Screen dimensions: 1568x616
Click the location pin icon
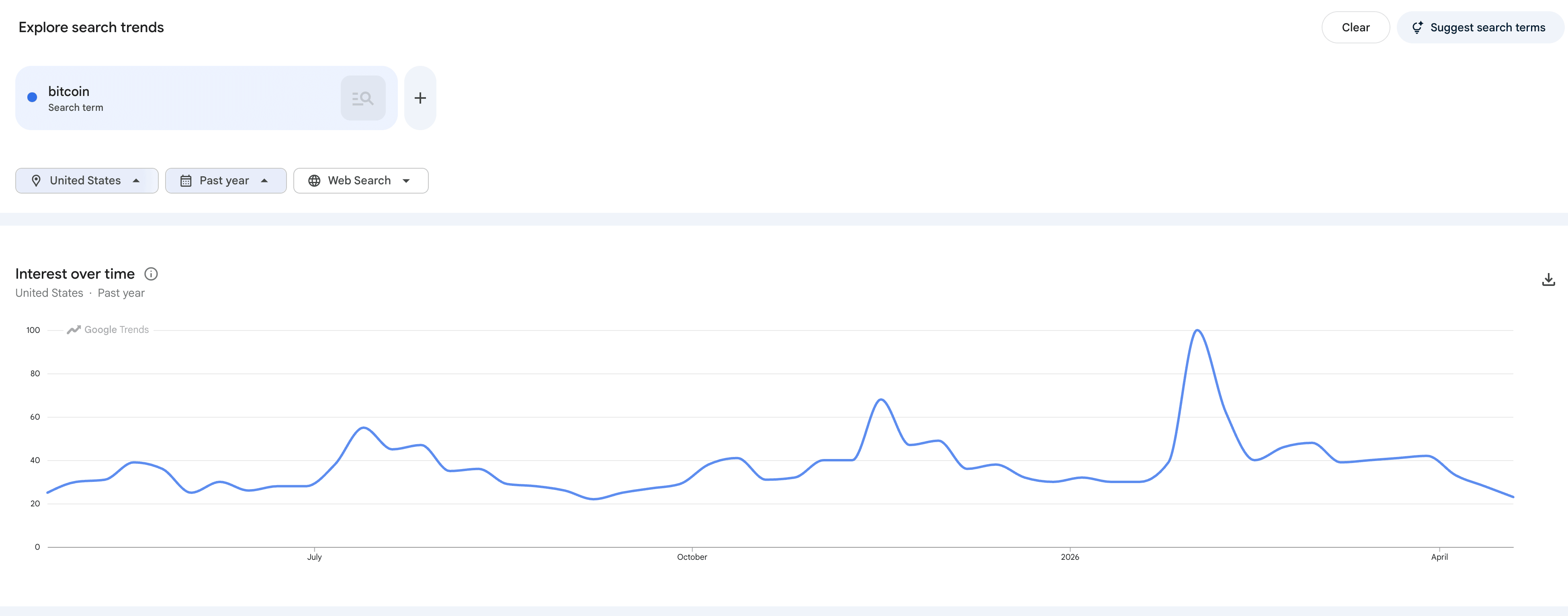click(36, 181)
